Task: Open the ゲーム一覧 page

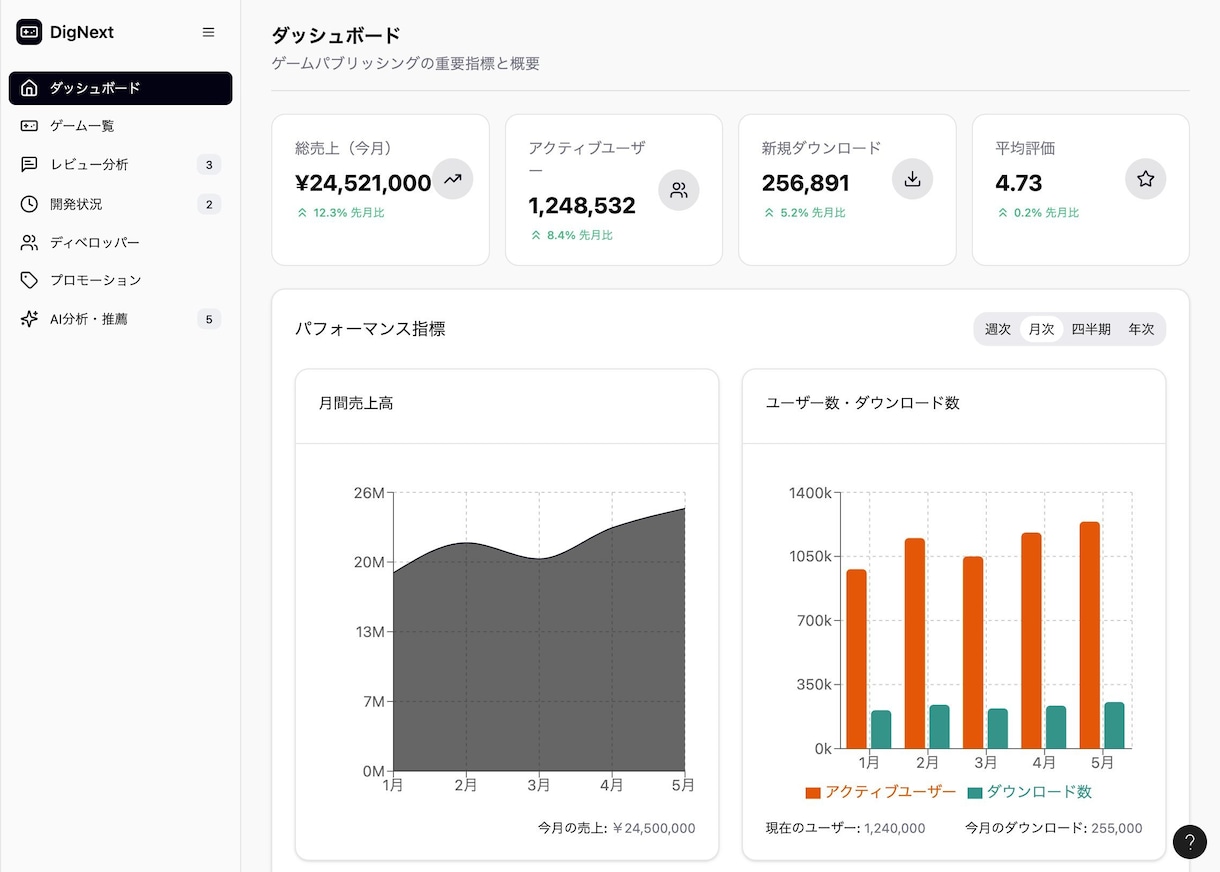Action: coord(120,126)
